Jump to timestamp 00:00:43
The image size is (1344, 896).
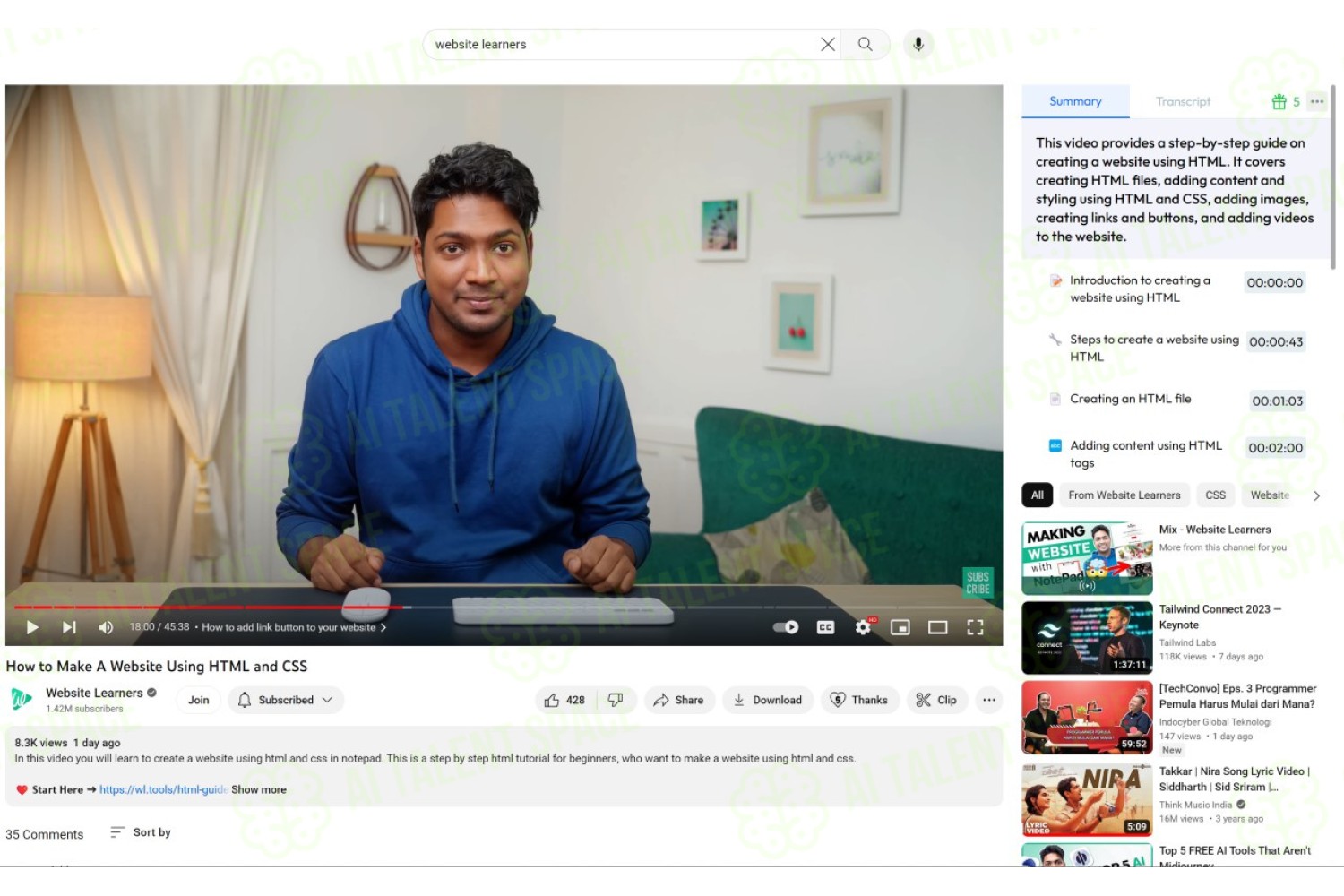point(1276,341)
